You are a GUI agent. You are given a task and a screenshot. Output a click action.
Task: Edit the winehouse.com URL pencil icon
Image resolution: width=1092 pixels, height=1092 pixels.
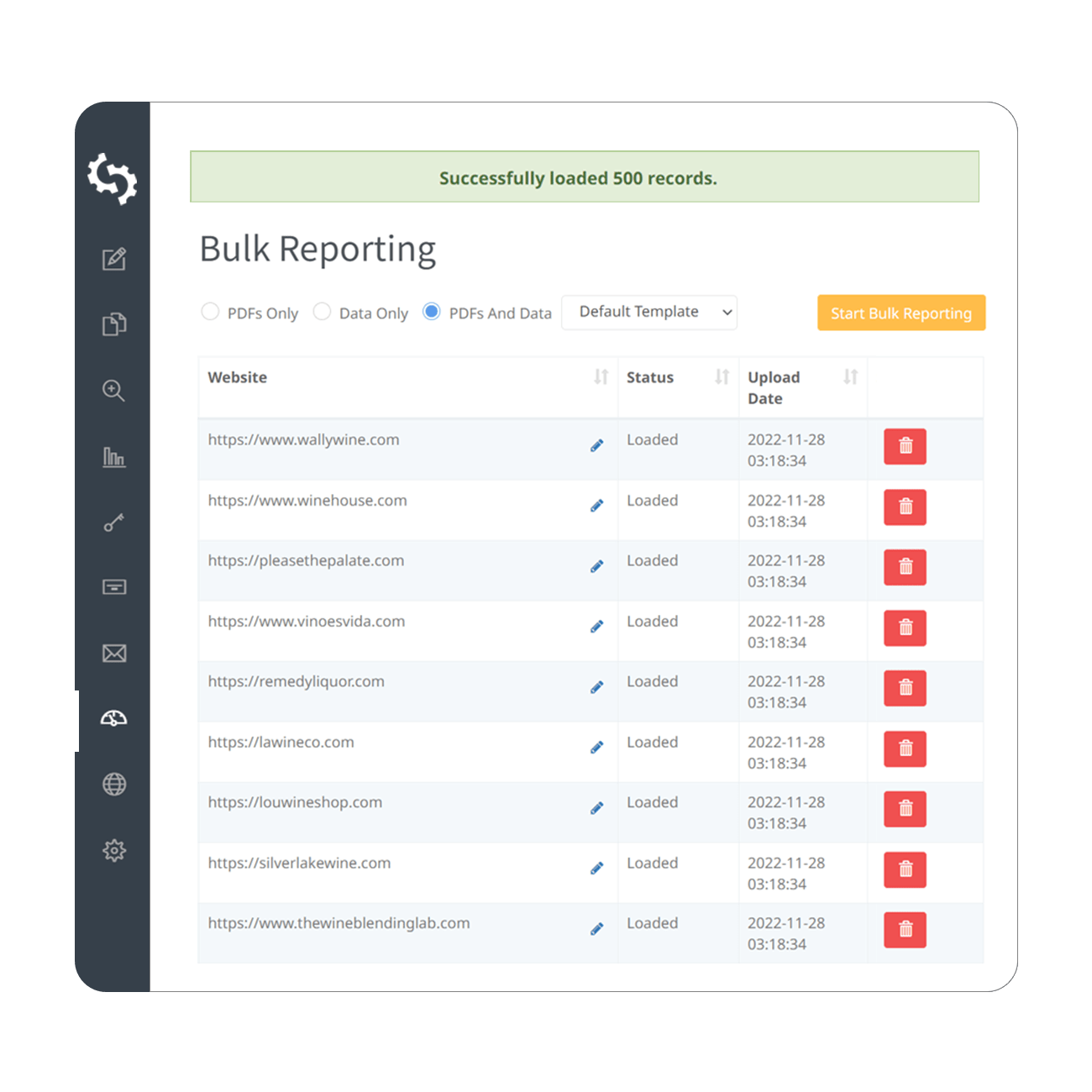click(x=596, y=507)
